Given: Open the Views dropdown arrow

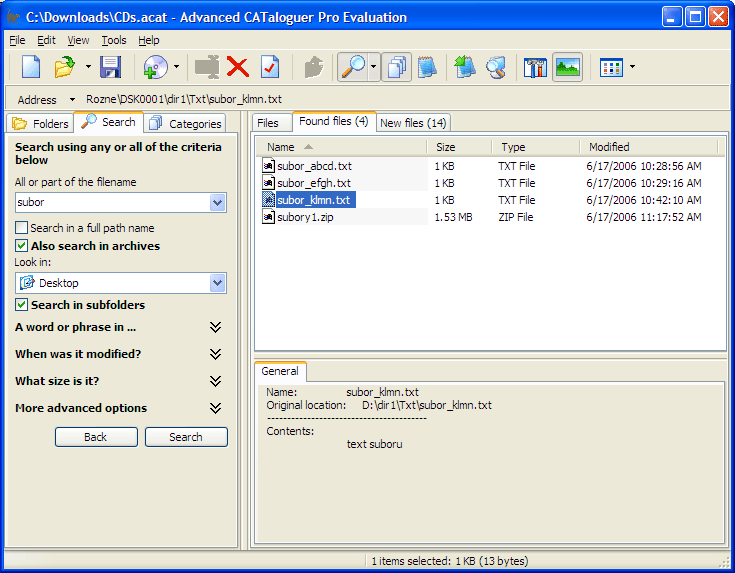Looking at the screenshot, I should pos(632,67).
